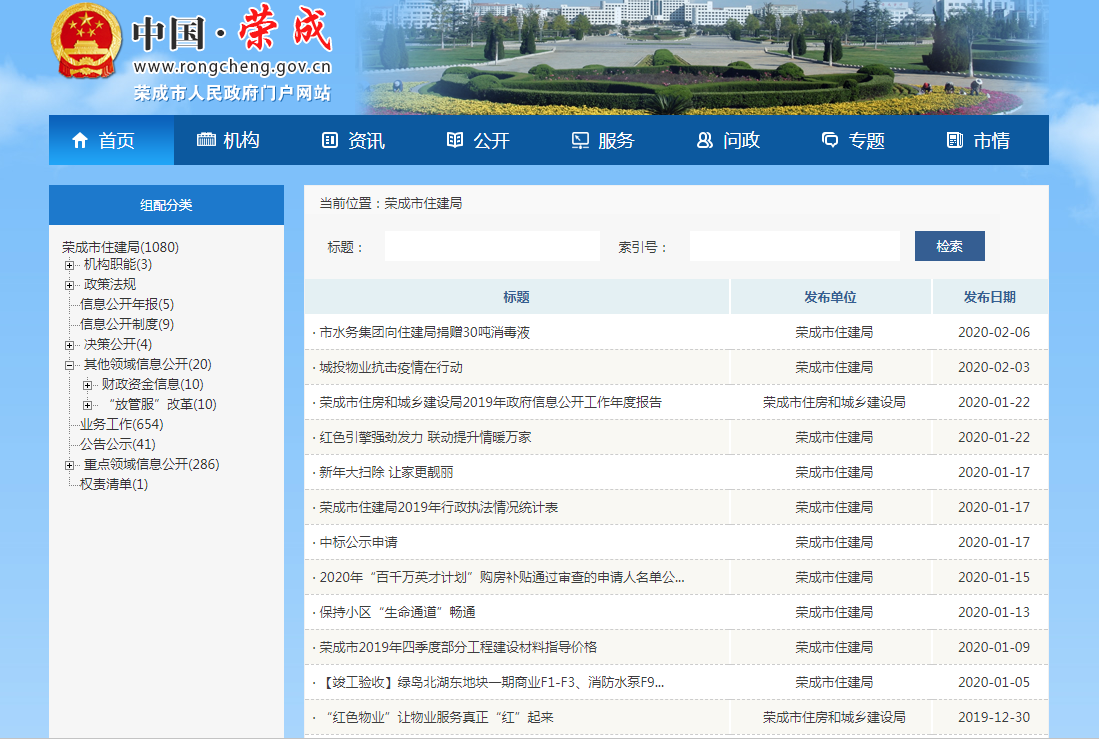The width and height of the screenshot is (1099, 740).
Task: Open 市水务集团向住建局捐赠30吨消毒液 article
Action: [424, 332]
